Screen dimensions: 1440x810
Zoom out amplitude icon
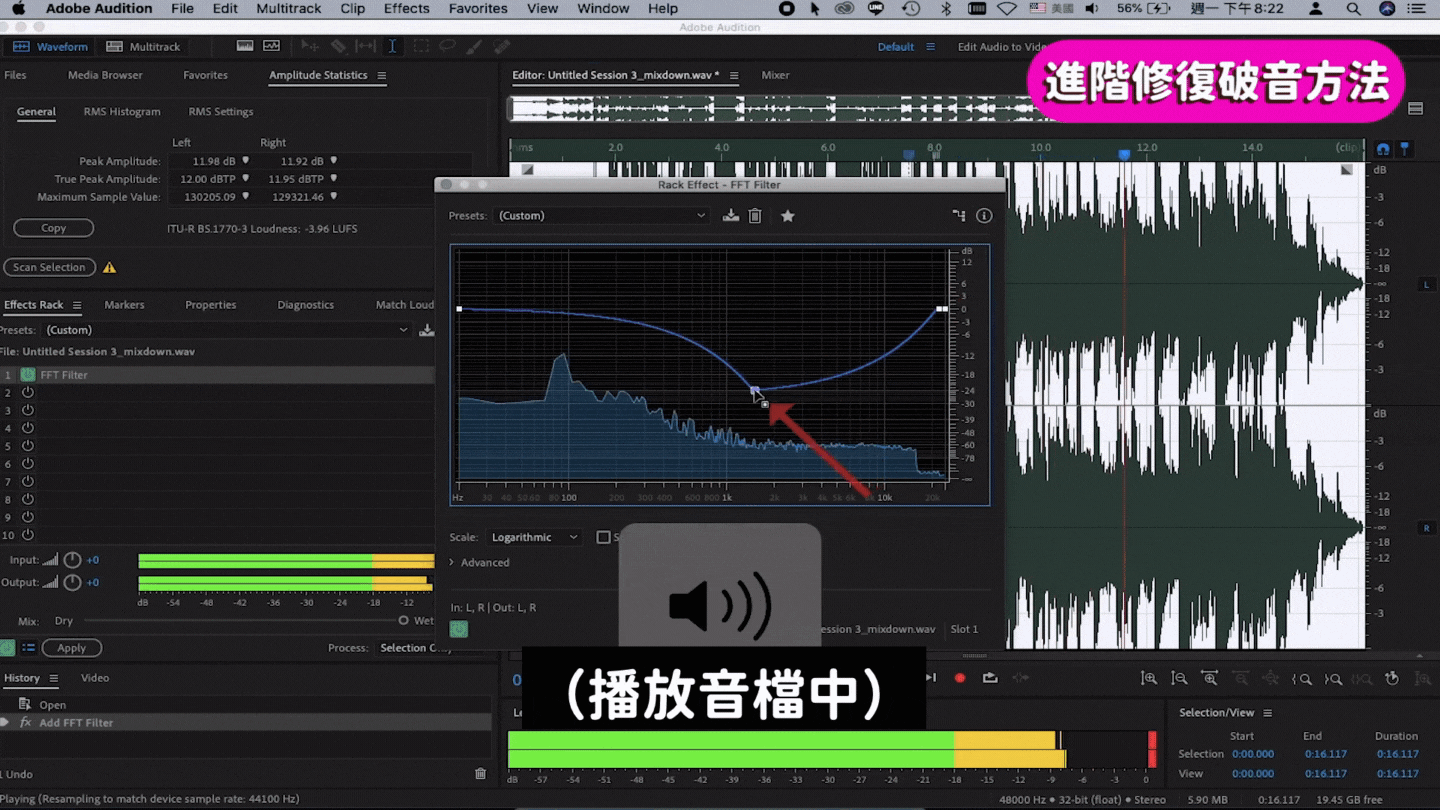click(1179, 678)
